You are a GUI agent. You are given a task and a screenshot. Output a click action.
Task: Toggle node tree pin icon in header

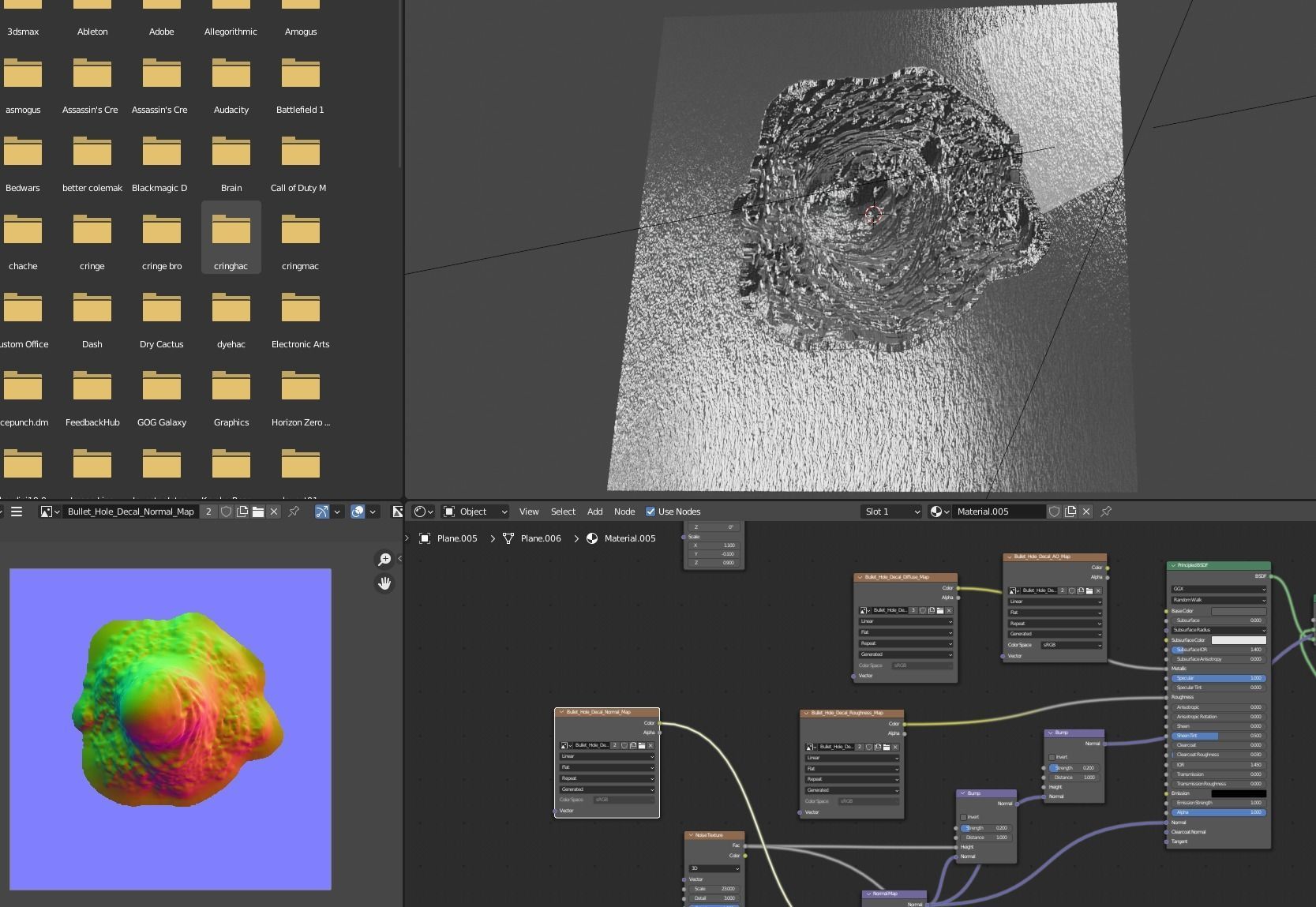coord(1106,512)
